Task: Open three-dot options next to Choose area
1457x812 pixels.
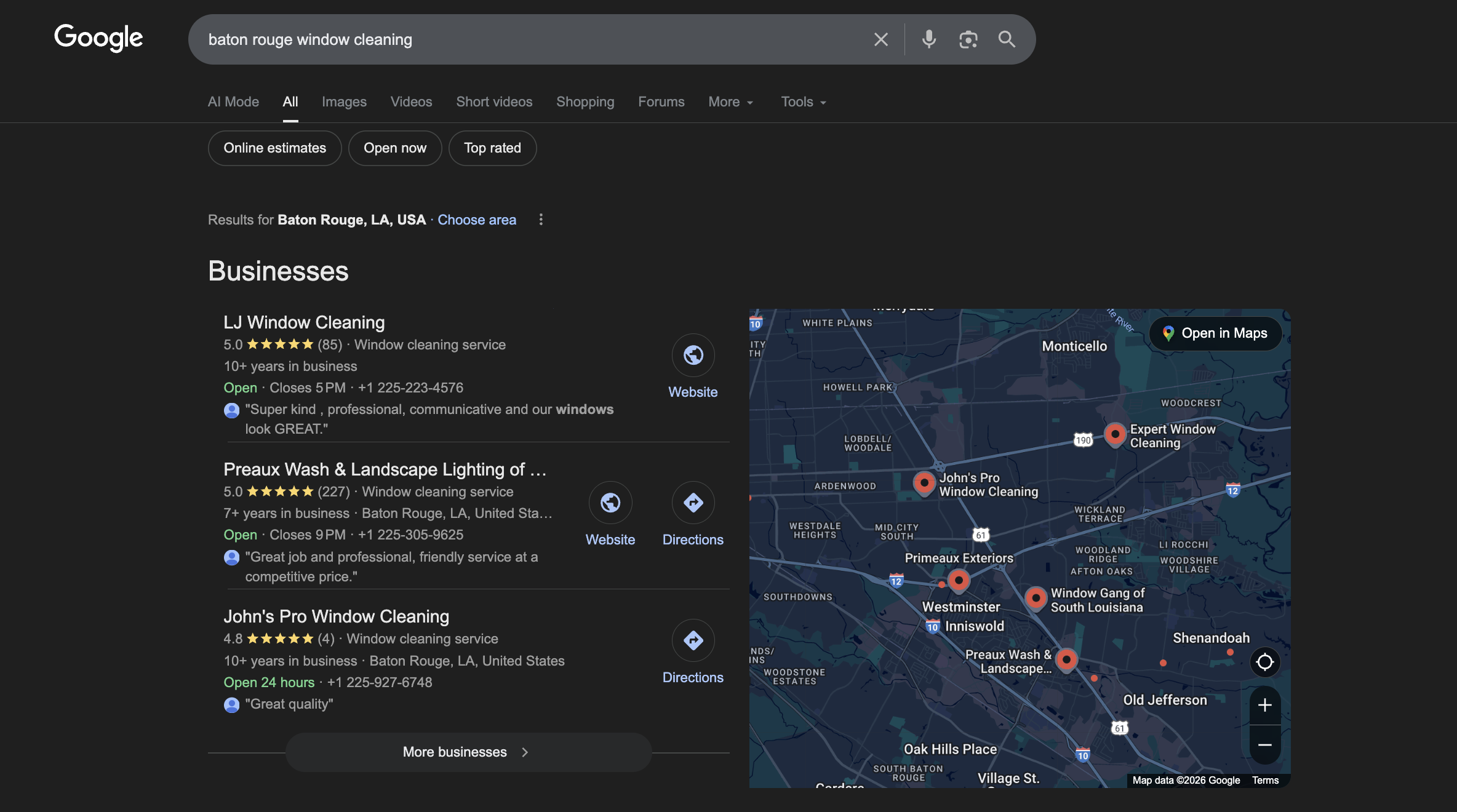Action: (x=541, y=220)
